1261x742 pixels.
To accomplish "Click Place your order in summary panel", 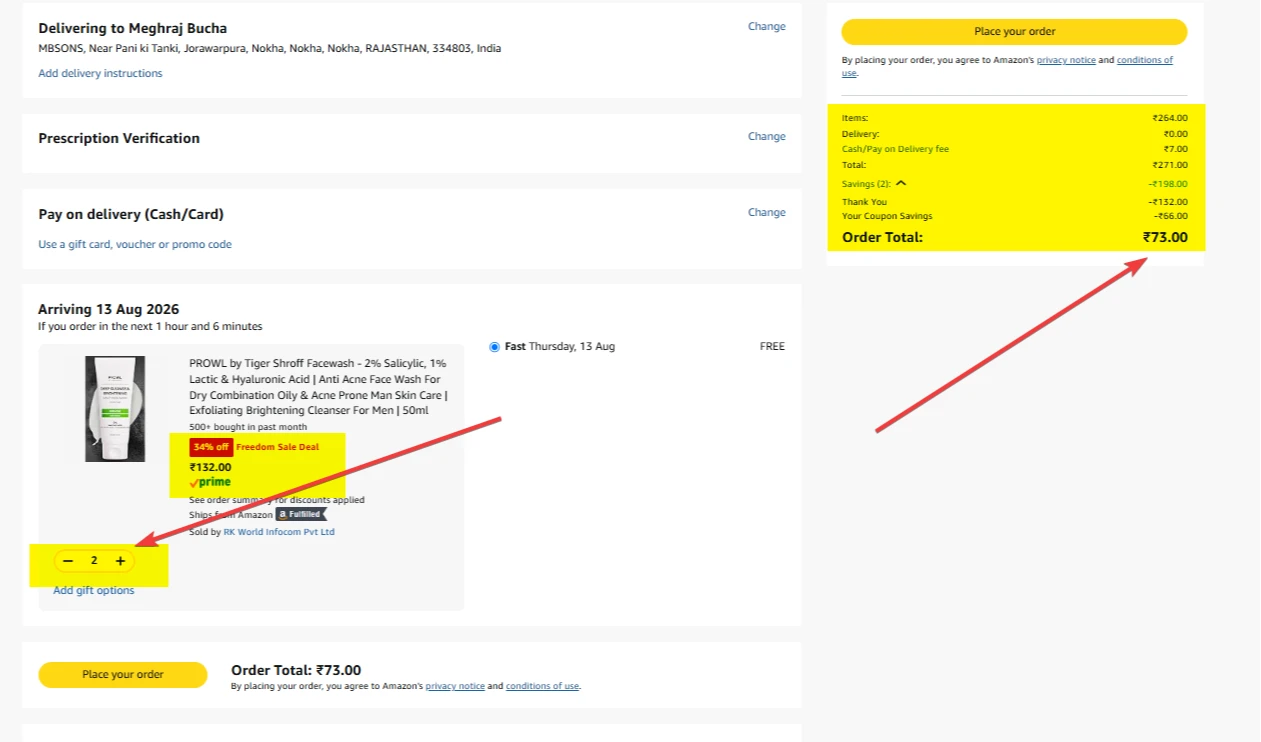I will (1014, 32).
